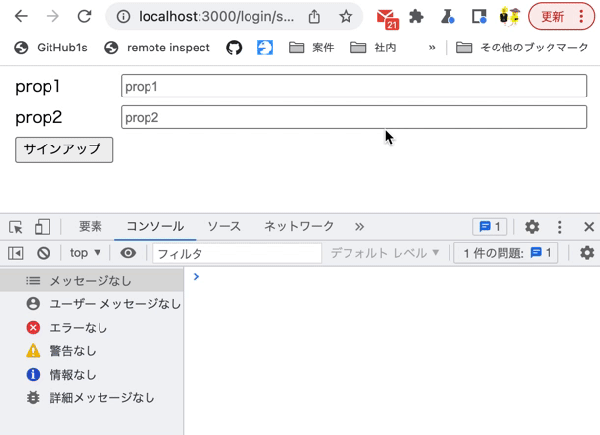Go back using the browser back arrow
Viewport: 600px width, 435px height.
(21, 16)
